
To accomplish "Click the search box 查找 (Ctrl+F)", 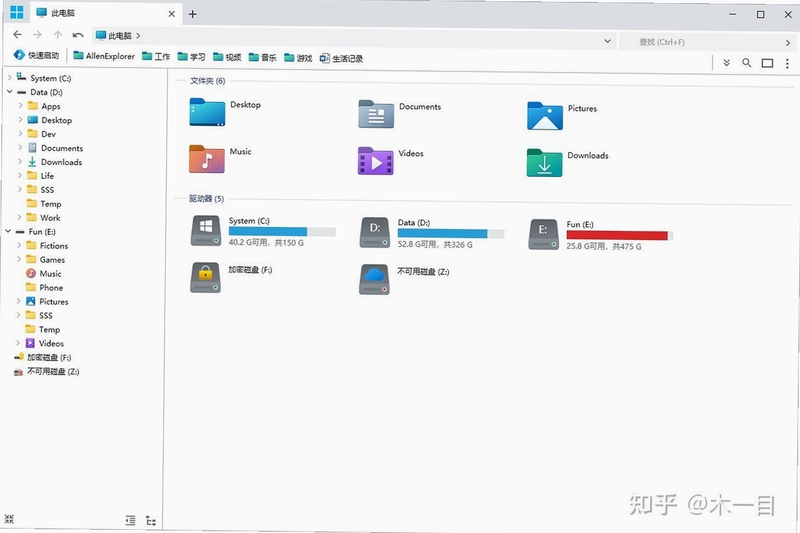I will pos(700,42).
